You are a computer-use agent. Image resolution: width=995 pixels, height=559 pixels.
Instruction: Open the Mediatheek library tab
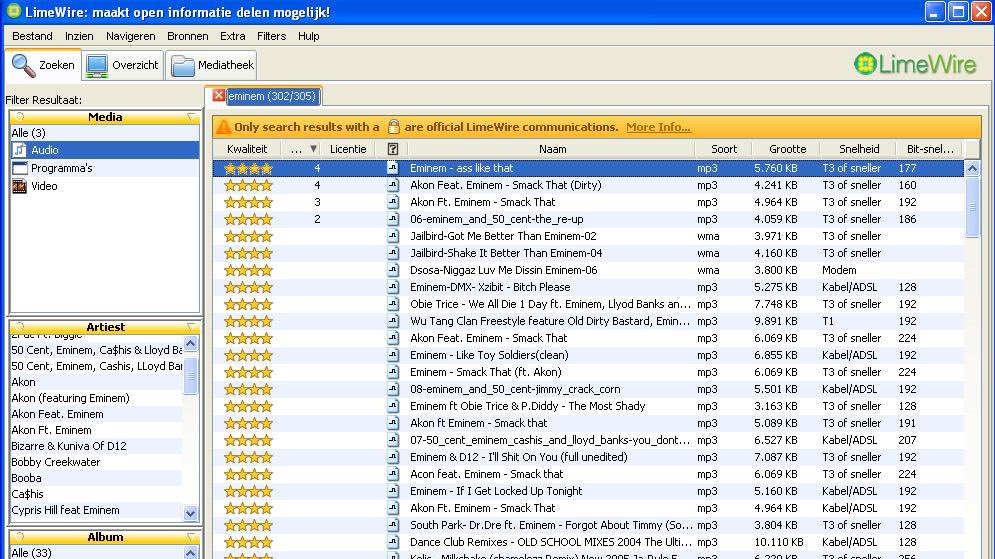coord(211,65)
